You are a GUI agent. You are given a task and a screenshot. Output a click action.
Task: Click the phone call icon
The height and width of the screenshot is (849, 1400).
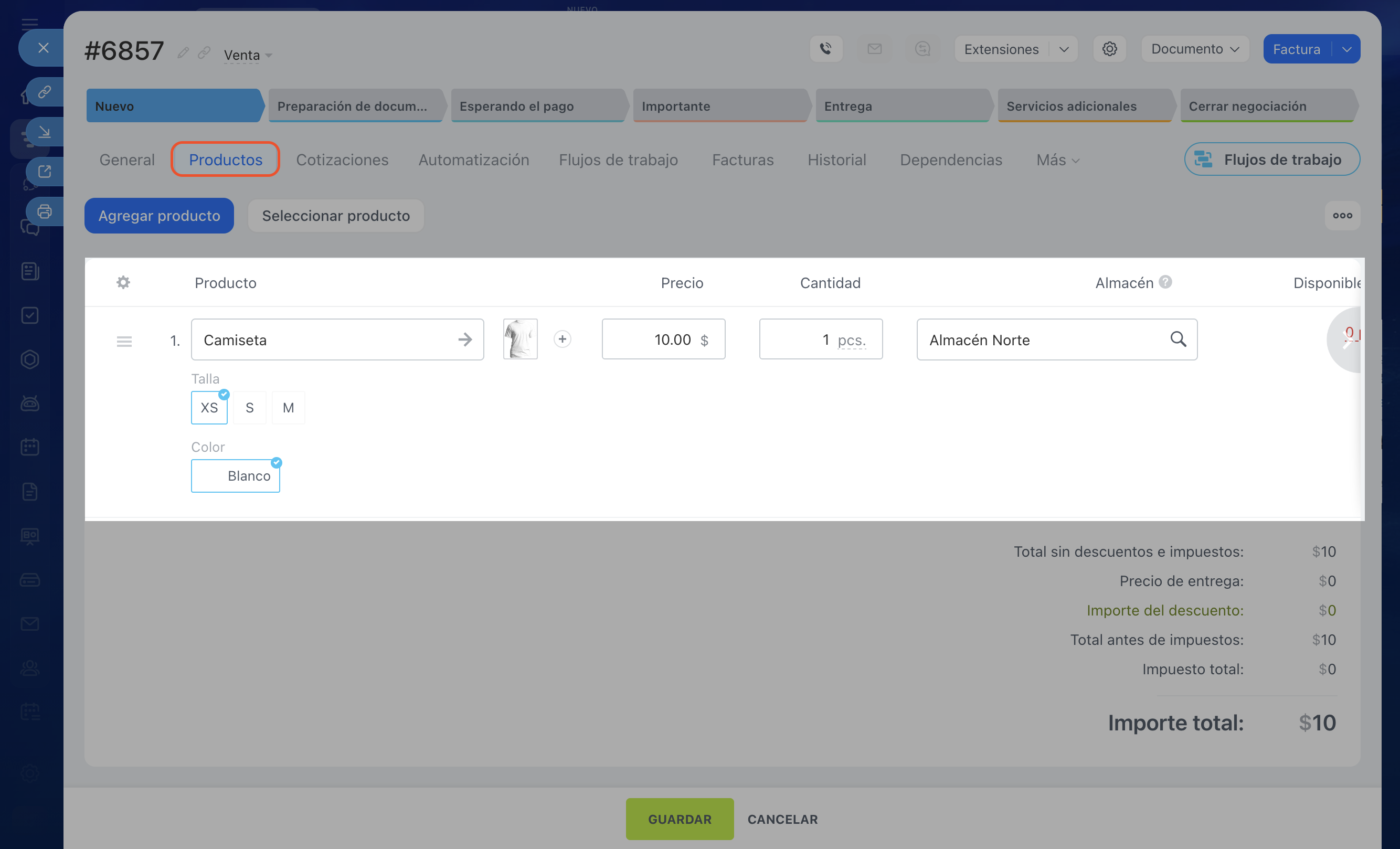(x=825, y=49)
